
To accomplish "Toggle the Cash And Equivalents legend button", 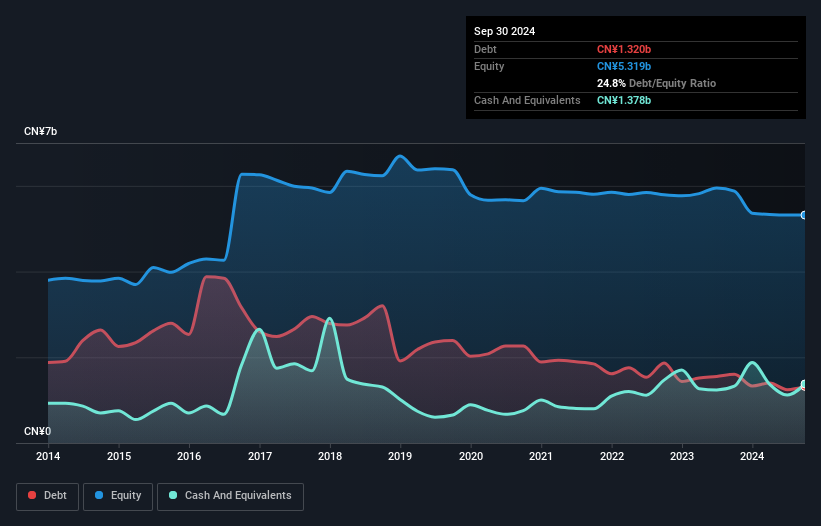I will click(230, 496).
